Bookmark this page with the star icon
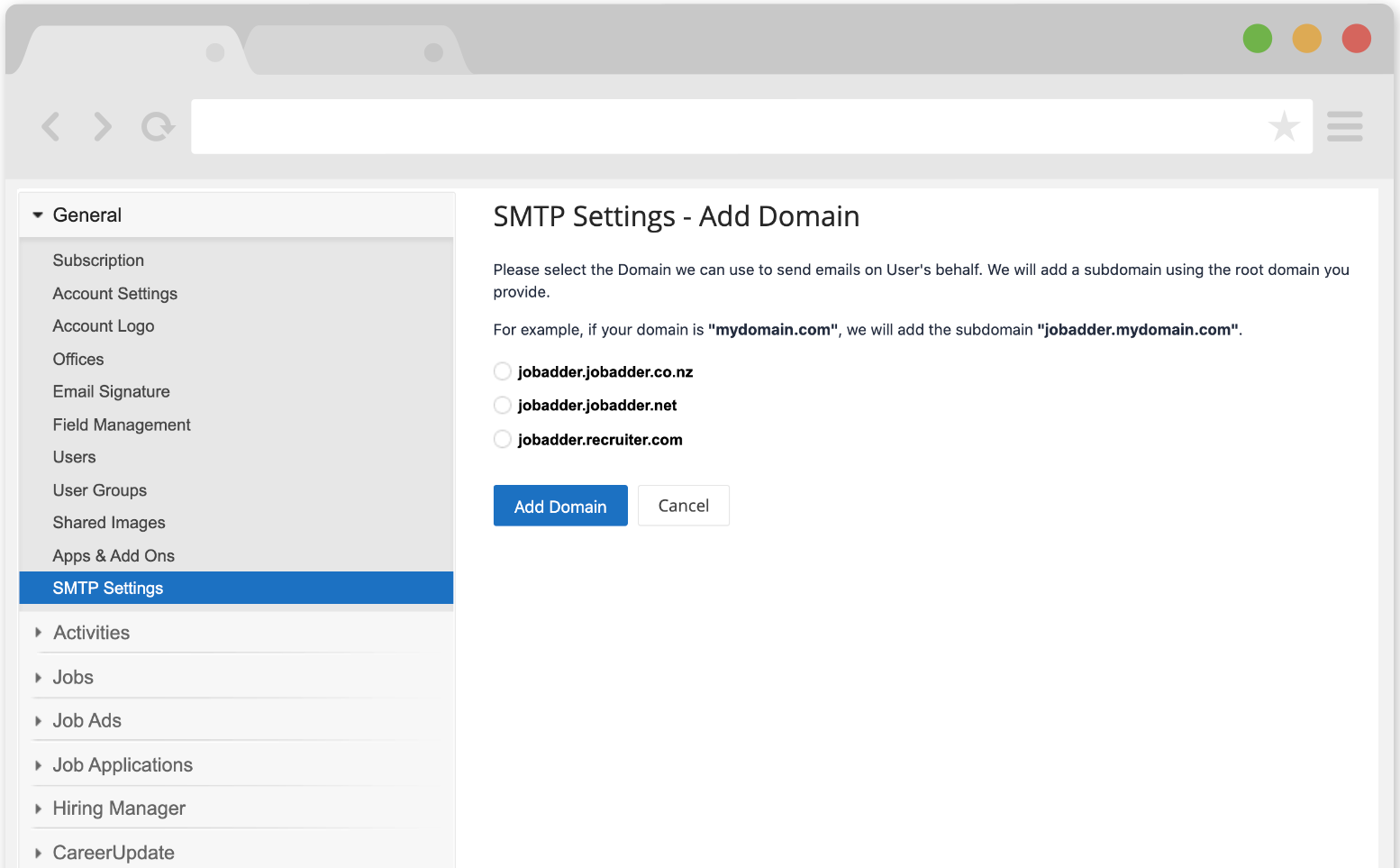Screen dimensions: 1400x868 pos(1284,126)
